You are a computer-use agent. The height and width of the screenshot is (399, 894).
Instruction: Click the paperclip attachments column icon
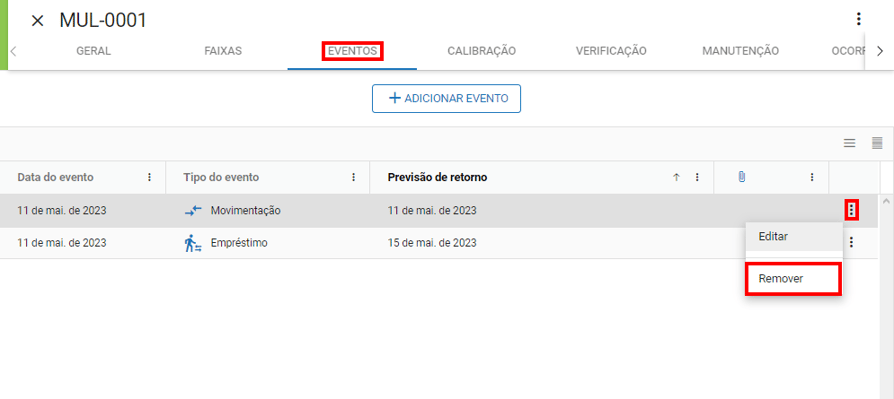(741, 177)
